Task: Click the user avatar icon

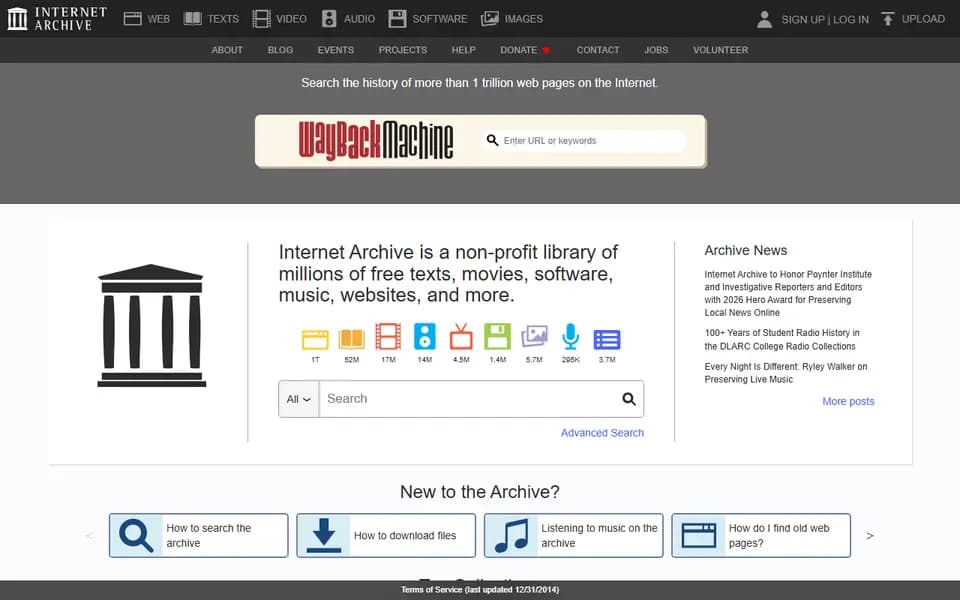Action: click(x=764, y=19)
